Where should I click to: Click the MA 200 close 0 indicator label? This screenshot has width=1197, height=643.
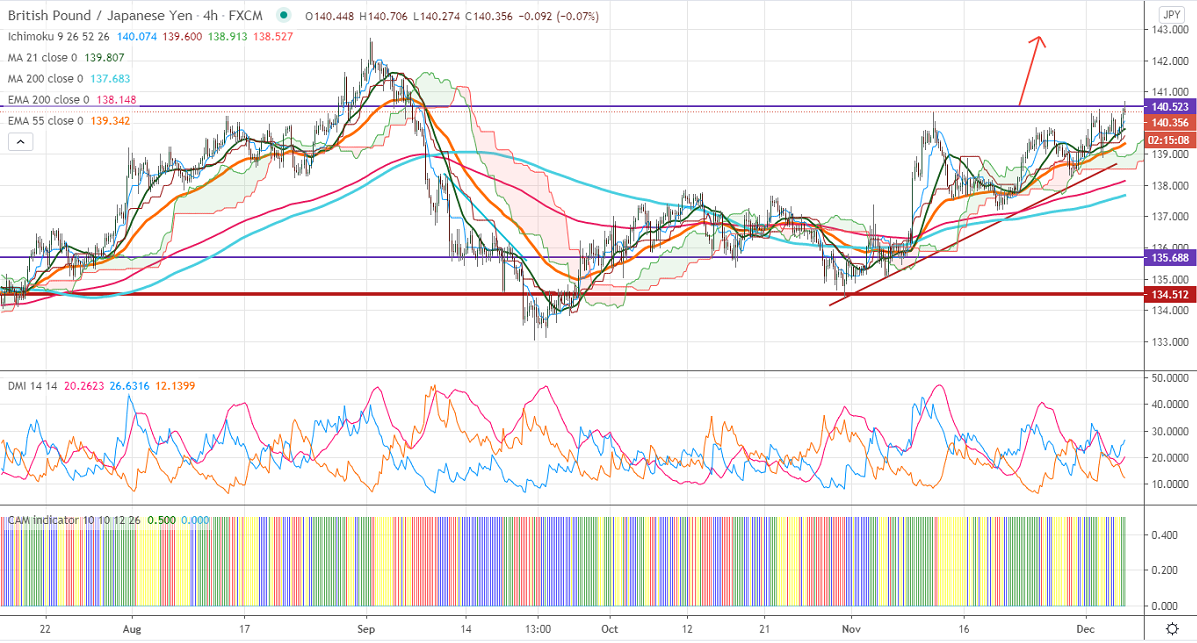point(46,79)
